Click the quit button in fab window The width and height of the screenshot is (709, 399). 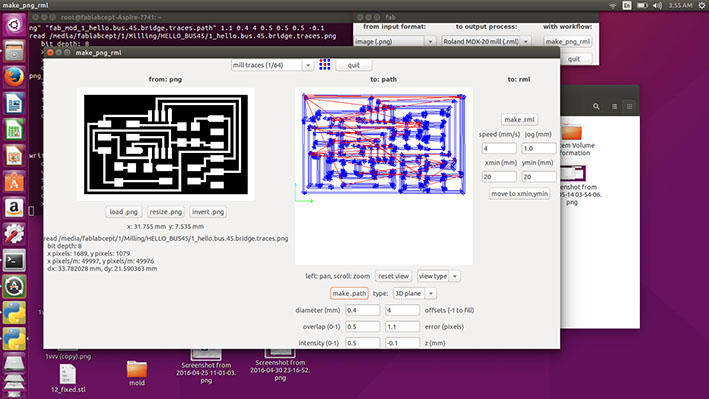point(573,59)
